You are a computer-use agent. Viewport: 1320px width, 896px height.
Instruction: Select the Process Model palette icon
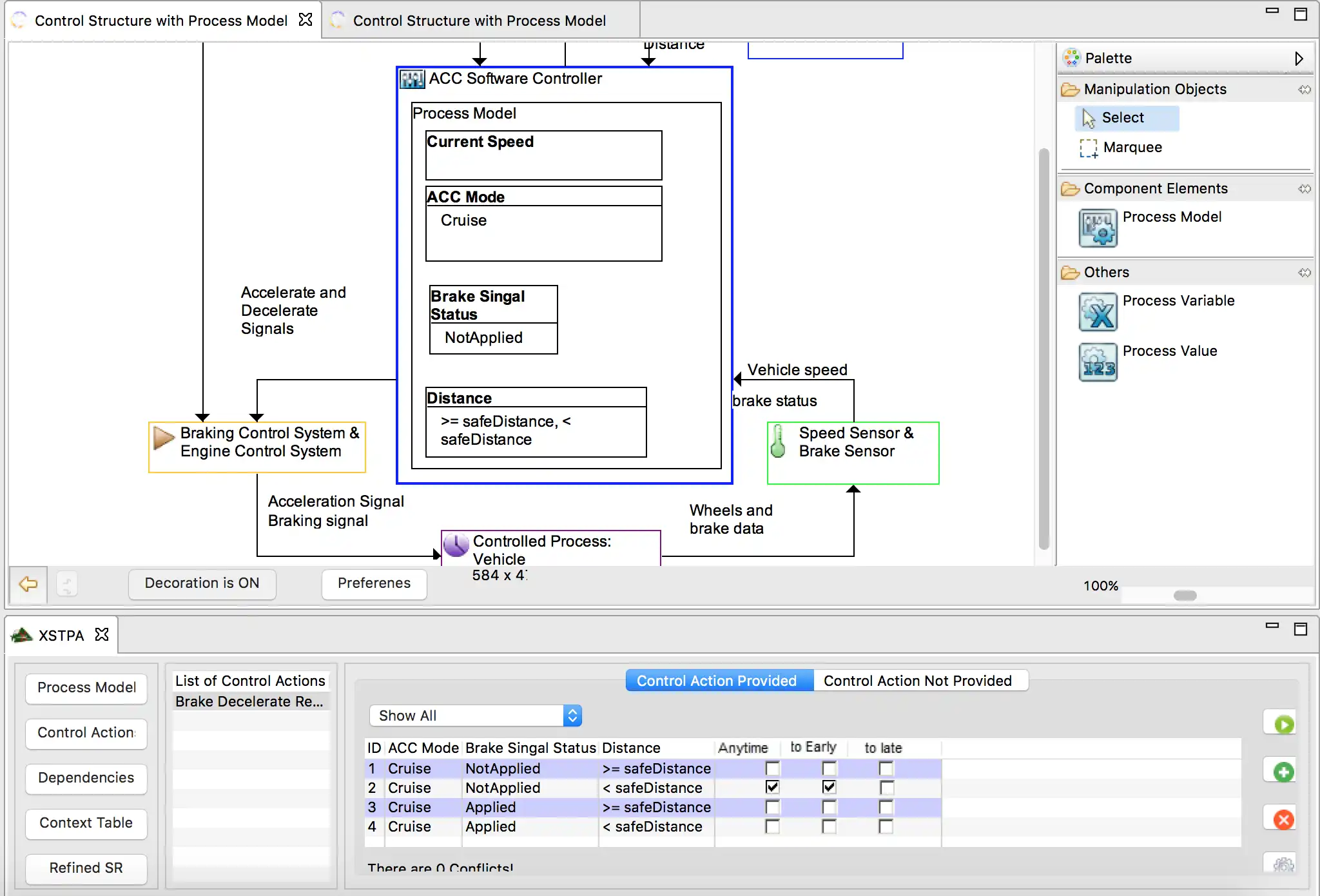pyautogui.click(x=1098, y=228)
